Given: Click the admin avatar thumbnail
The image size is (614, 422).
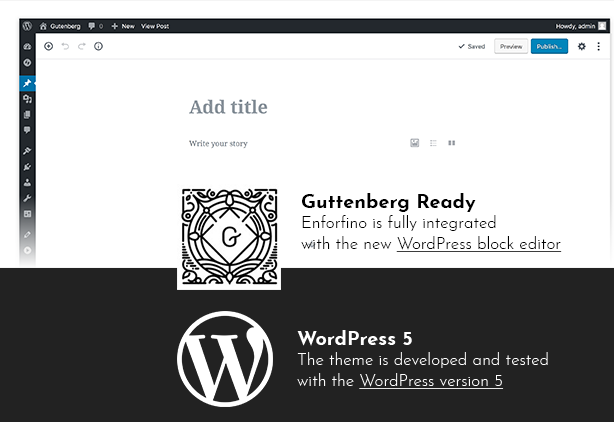Looking at the screenshot, I should pos(602,26).
